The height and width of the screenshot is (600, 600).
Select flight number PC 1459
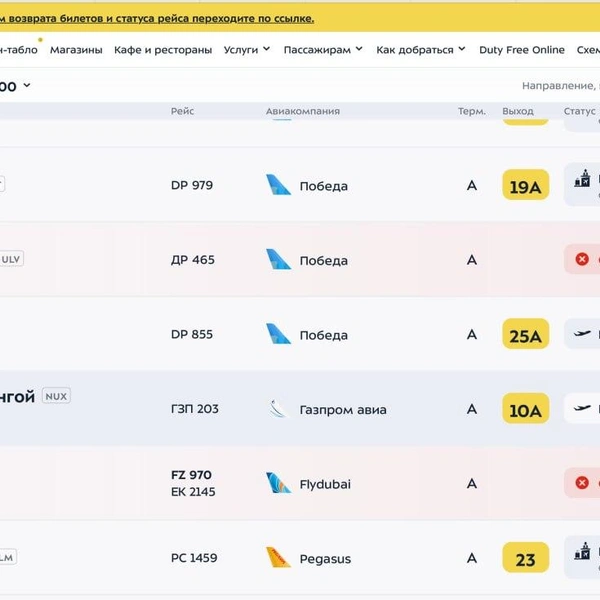(194, 558)
